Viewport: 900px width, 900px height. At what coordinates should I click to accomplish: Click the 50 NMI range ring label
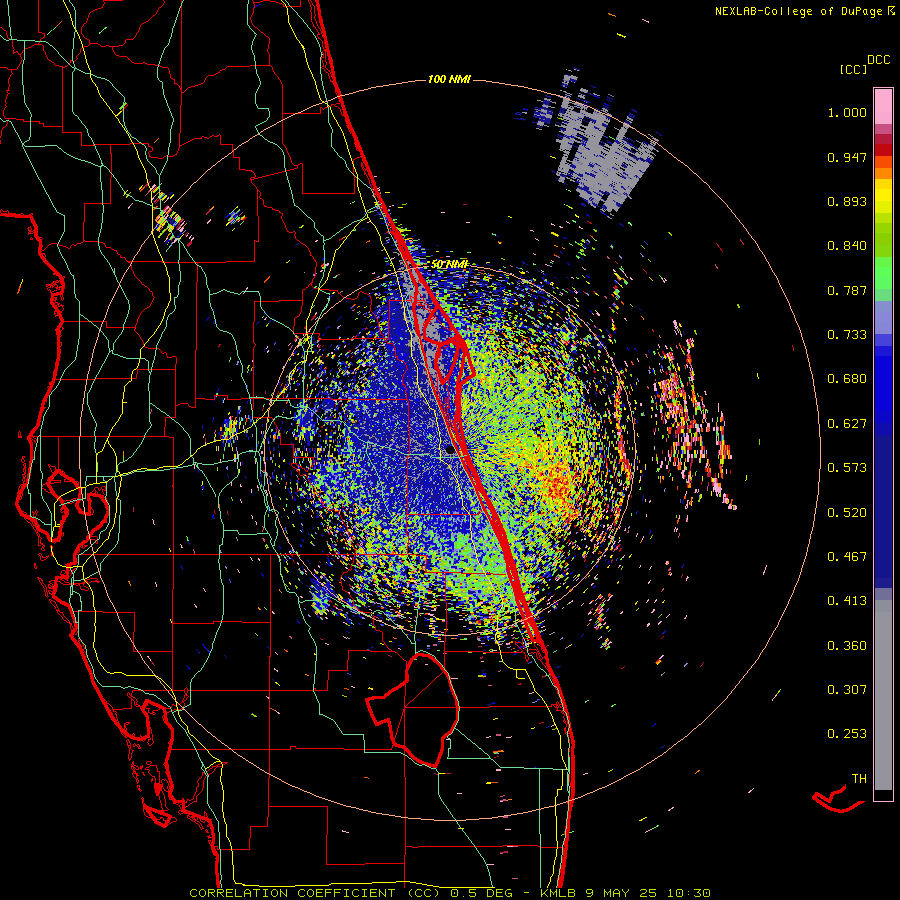449,264
